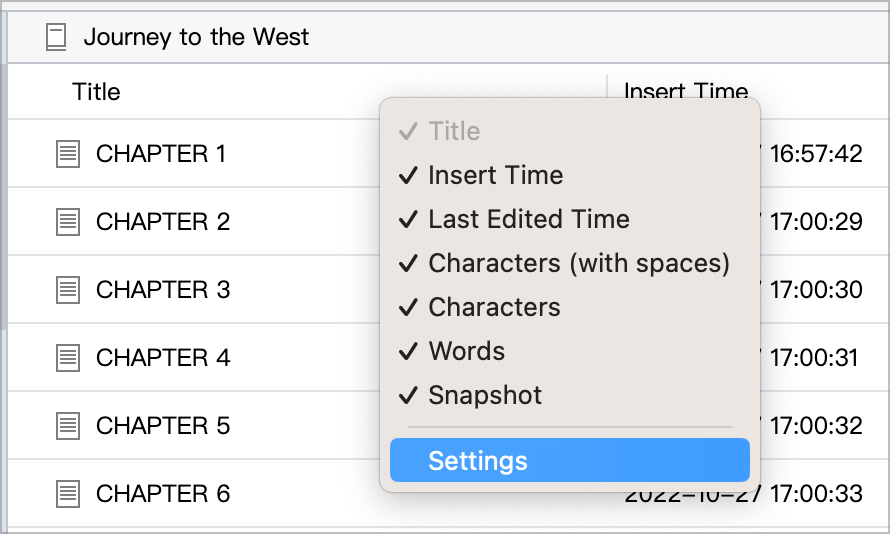Click the document icon for CHAPTER 1
Image resolution: width=890 pixels, height=534 pixels.
(x=68, y=154)
